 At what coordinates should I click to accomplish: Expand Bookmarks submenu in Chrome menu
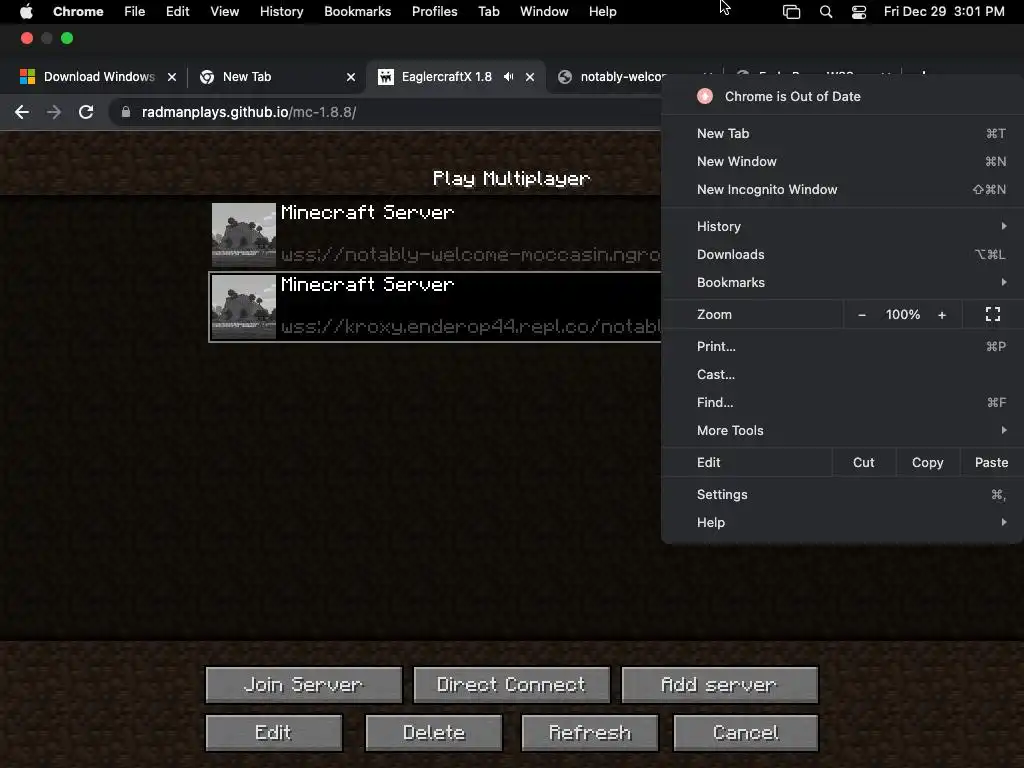coord(842,283)
